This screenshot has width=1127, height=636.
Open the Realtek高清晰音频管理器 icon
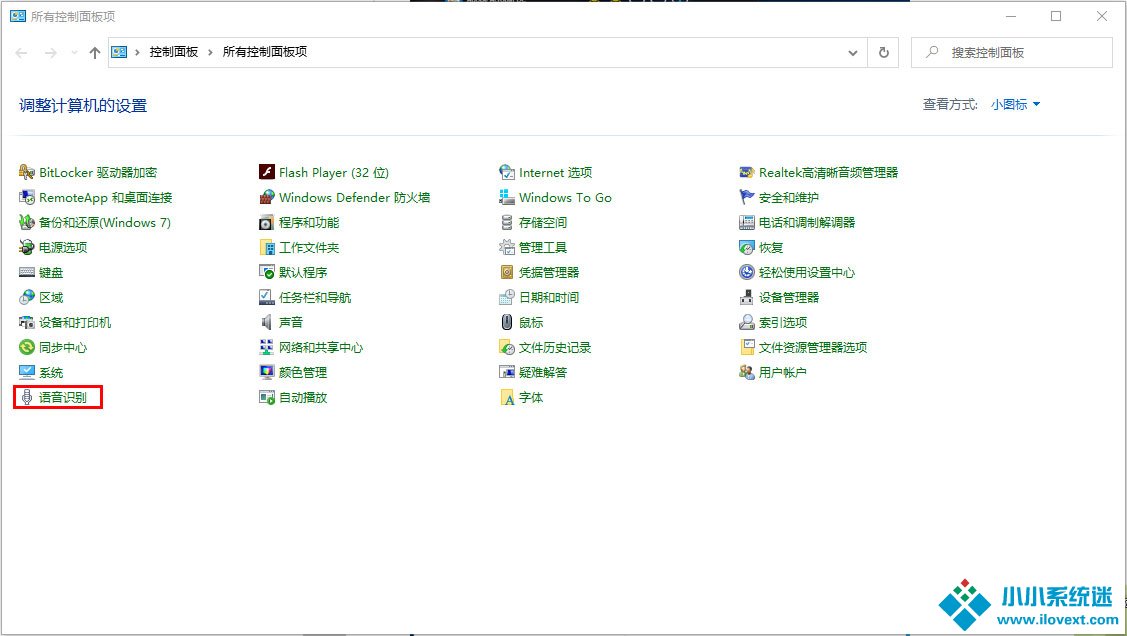[747, 172]
